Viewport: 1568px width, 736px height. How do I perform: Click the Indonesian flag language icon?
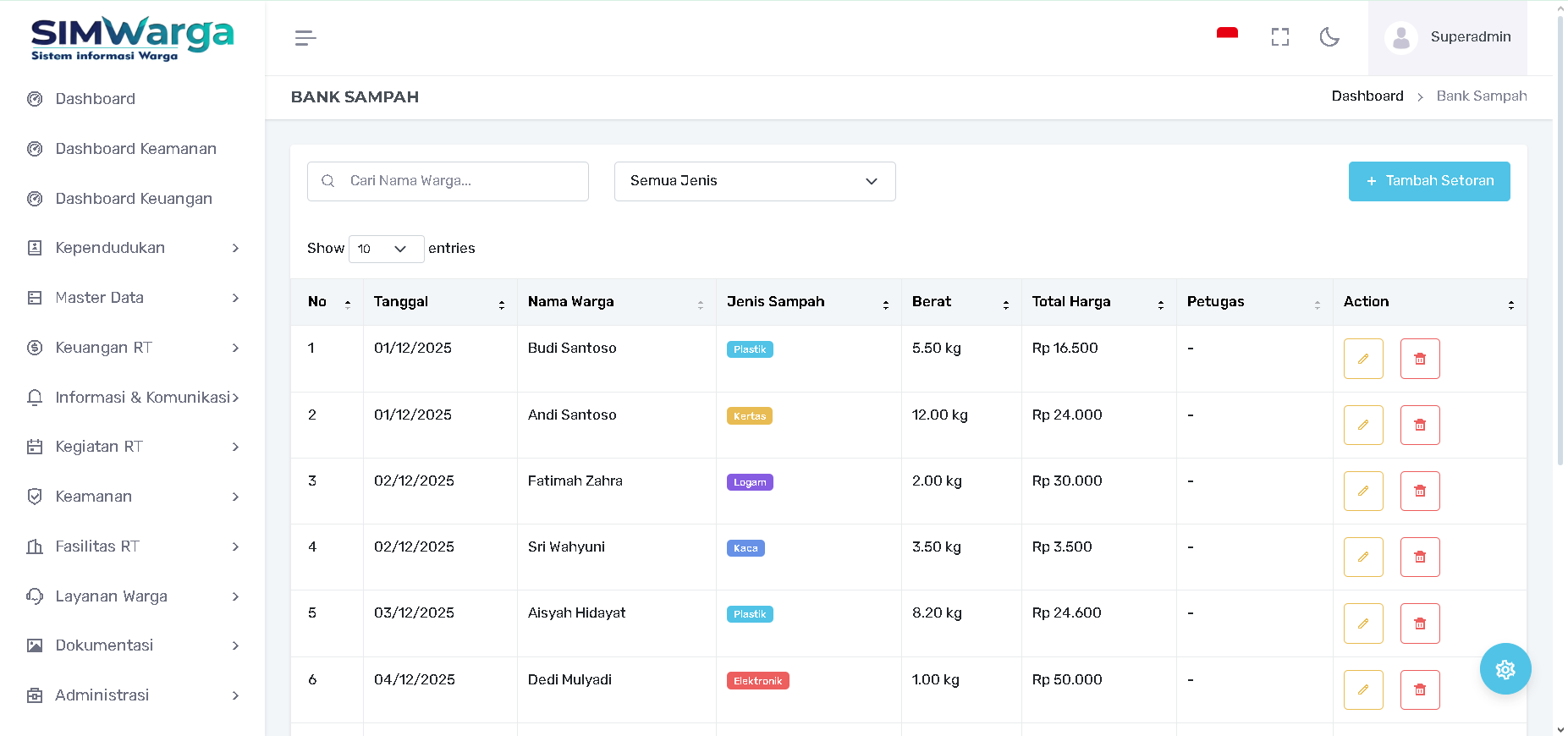coord(1227,35)
